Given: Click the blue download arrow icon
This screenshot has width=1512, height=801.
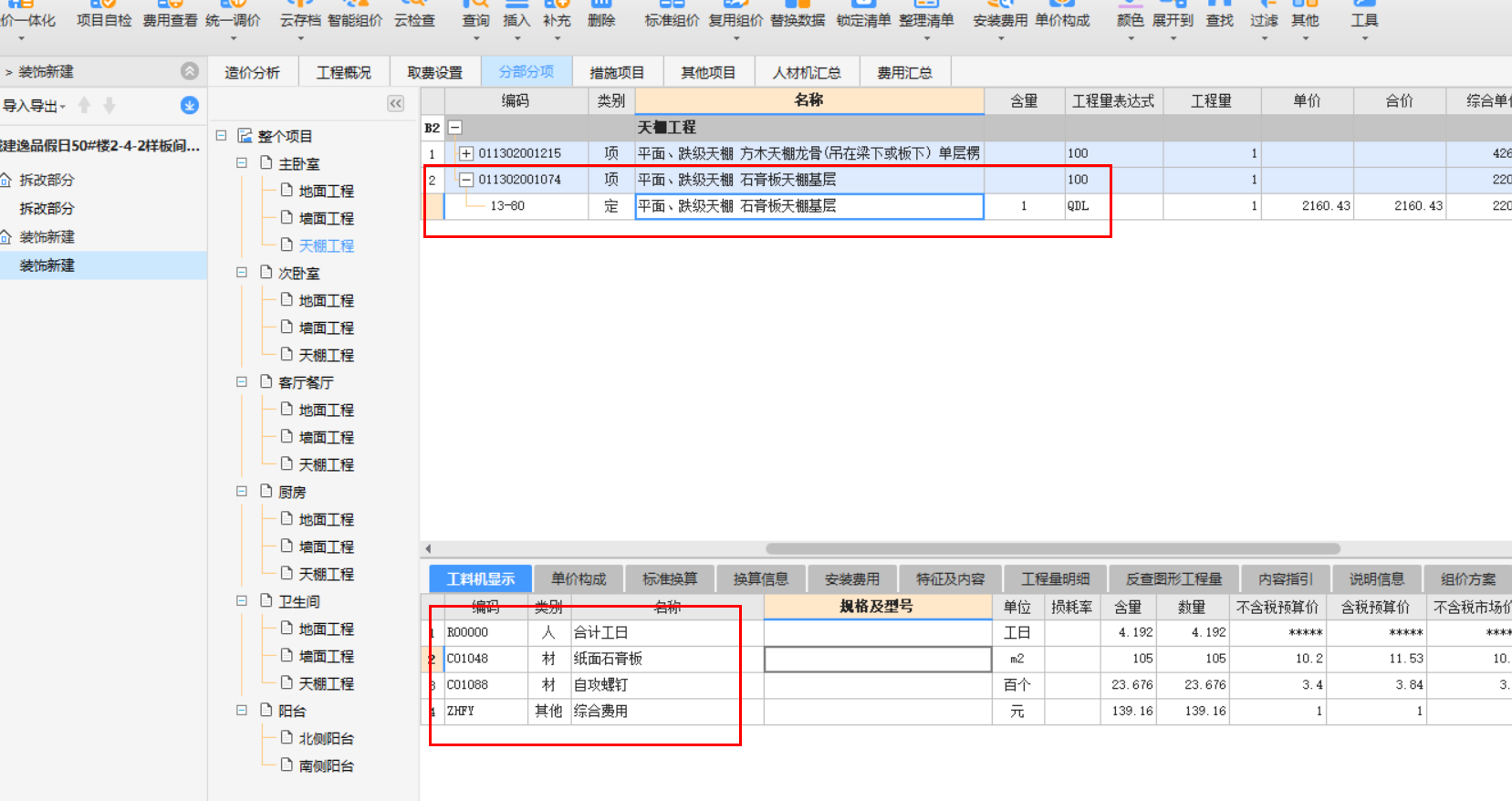Looking at the screenshot, I should (x=190, y=106).
